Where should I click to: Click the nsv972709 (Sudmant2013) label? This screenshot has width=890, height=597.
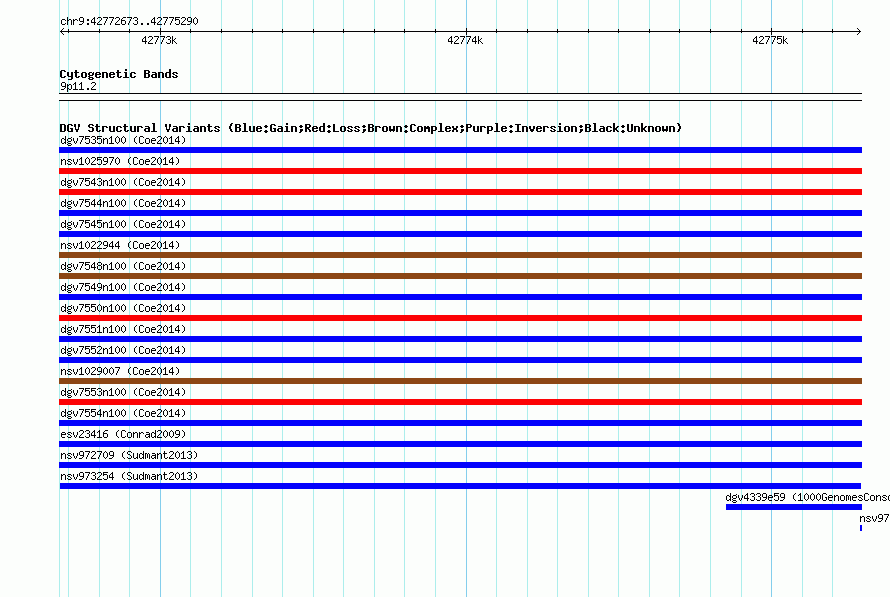129,455
